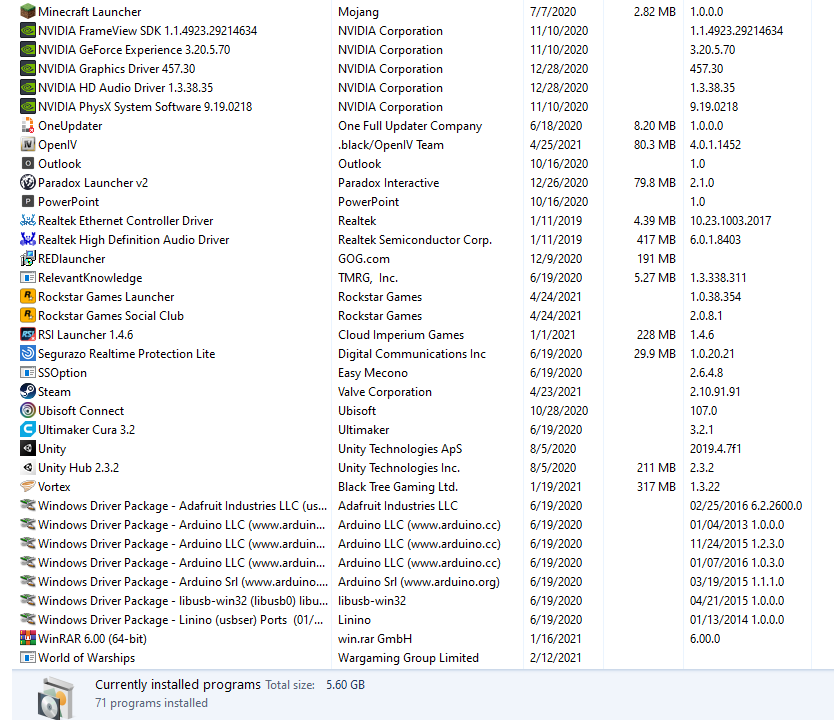Click the NVIDIA Graphics Driver 457.30 icon
834x720 pixels.
click(x=28, y=69)
